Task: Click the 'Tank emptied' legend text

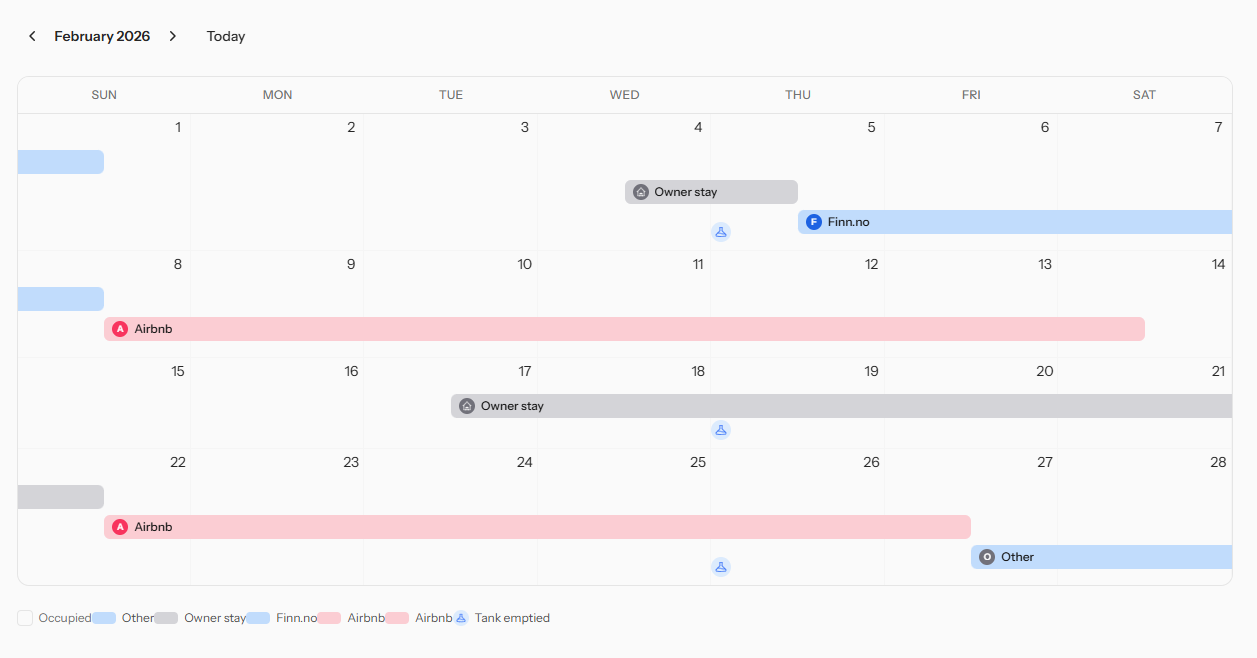Action: point(512,618)
